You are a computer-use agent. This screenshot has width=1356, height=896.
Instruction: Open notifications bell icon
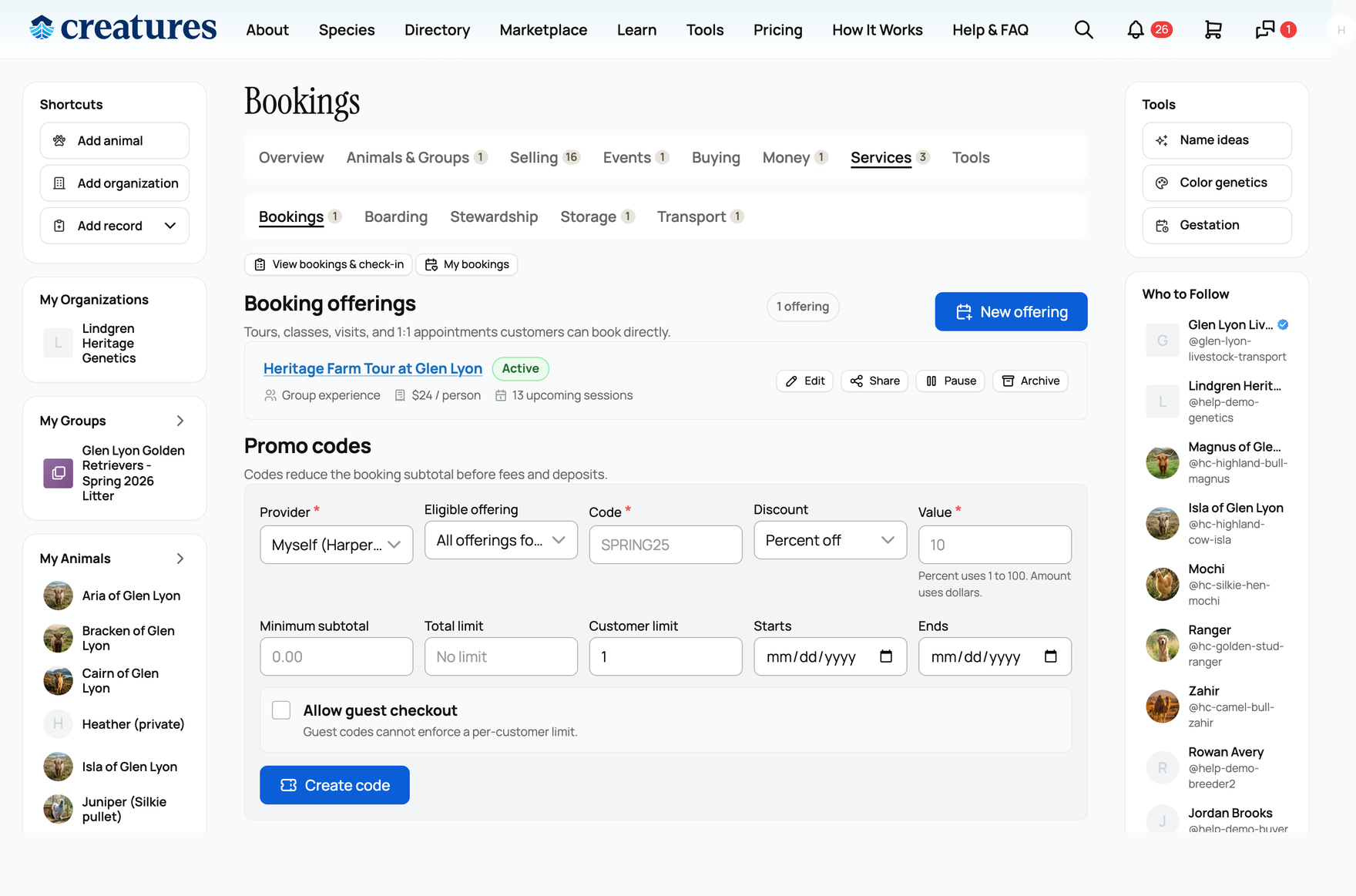click(x=1135, y=30)
